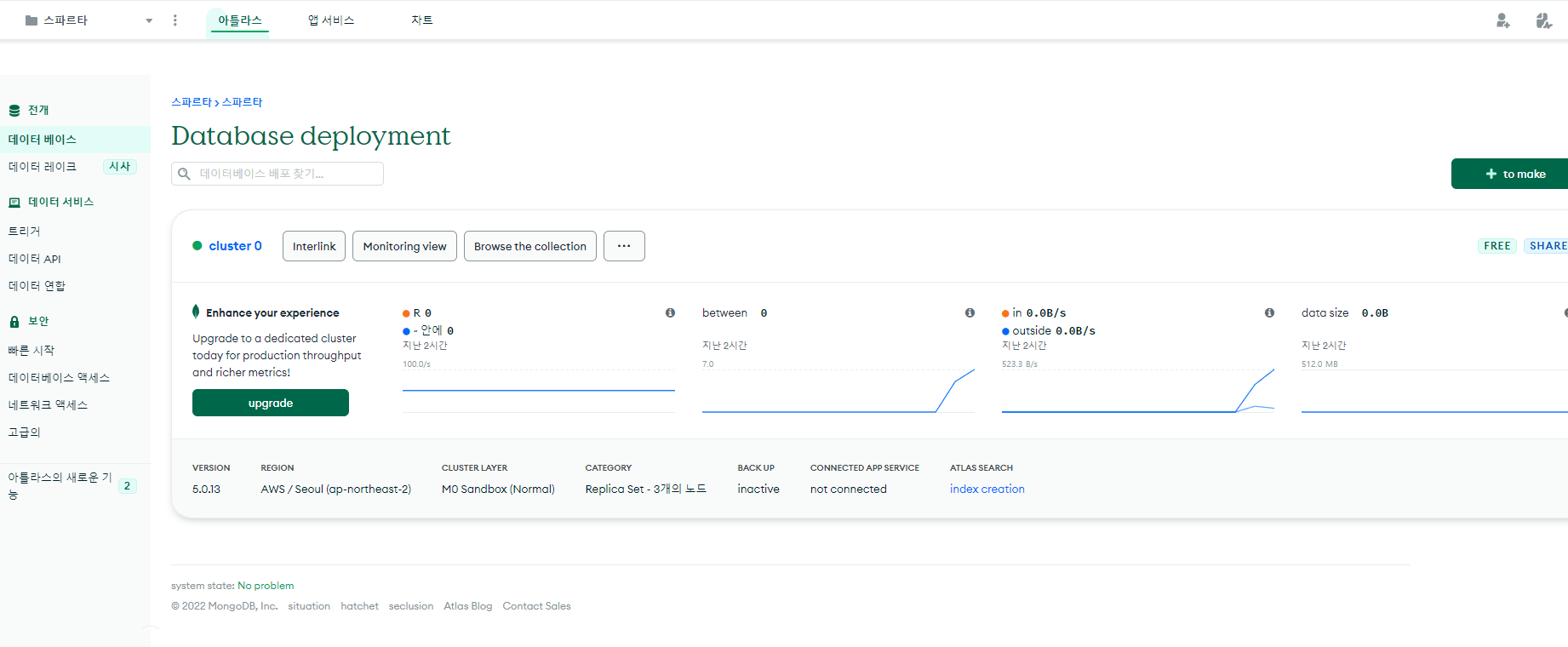Open the seclusion footer link
The height and width of the screenshot is (647, 1568).
(411, 606)
